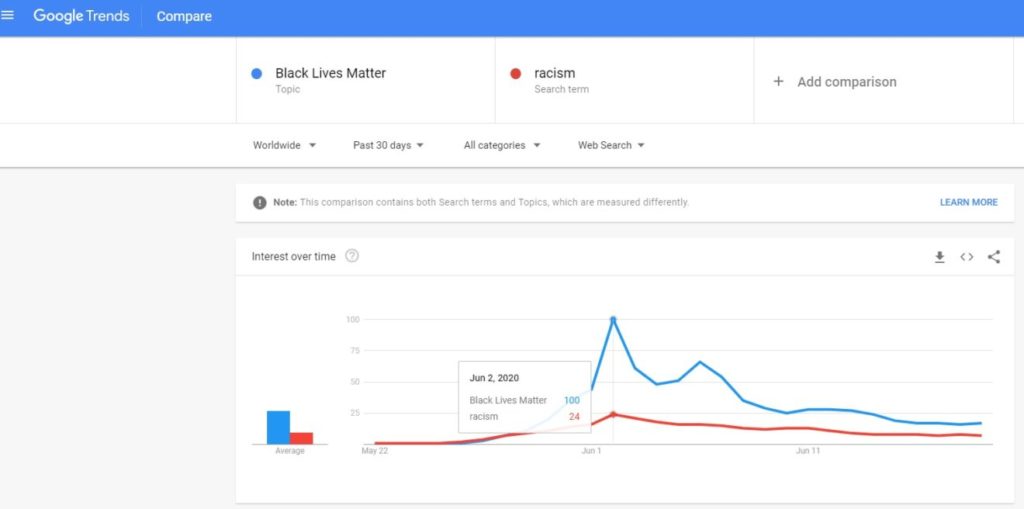The width and height of the screenshot is (1024, 509).
Task: Click the Average label under the bars
Action: tap(289, 451)
